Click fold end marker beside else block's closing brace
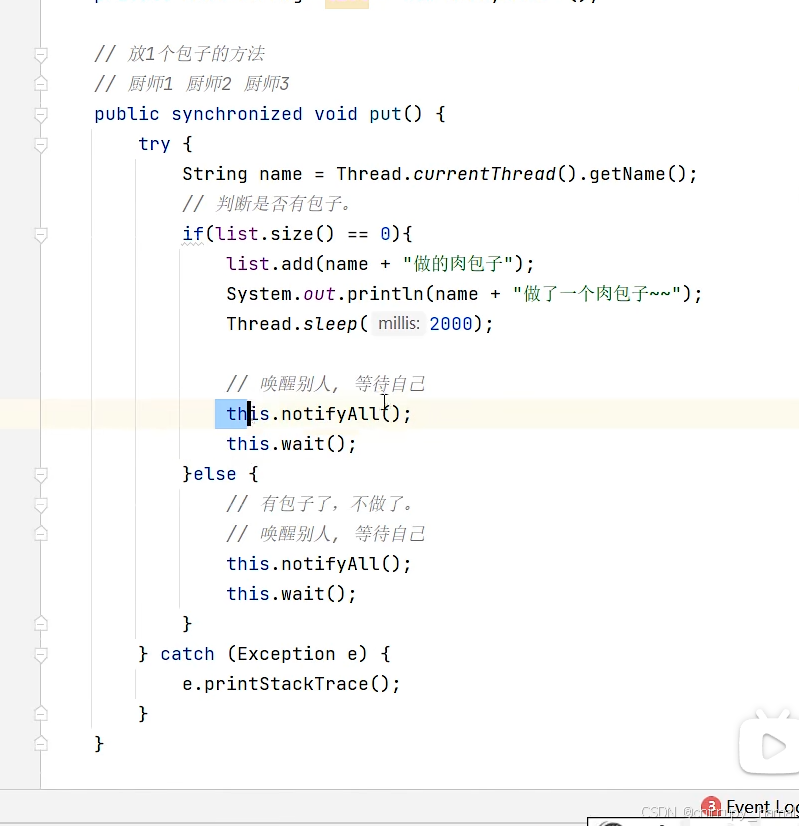Viewport: 799px width, 826px height. point(41,624)
